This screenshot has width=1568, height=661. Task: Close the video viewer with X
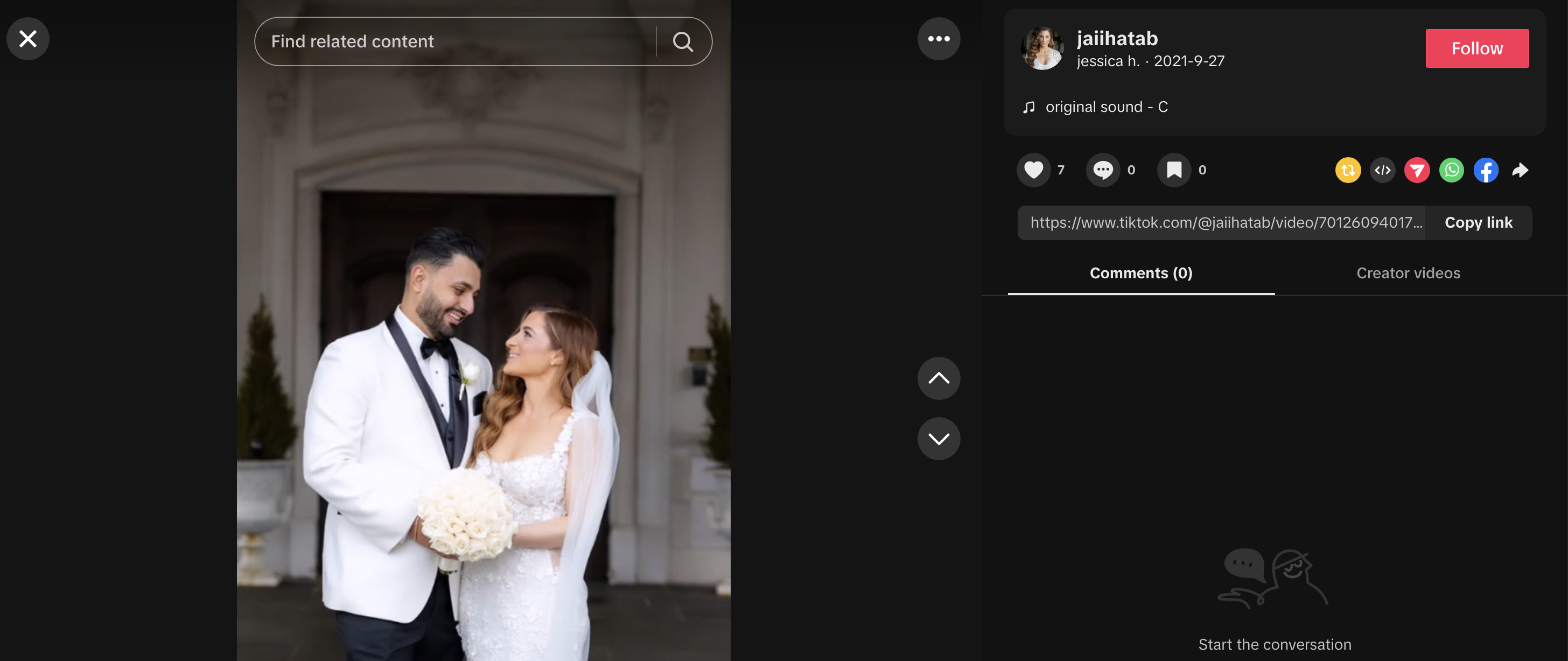click(28, 39)
